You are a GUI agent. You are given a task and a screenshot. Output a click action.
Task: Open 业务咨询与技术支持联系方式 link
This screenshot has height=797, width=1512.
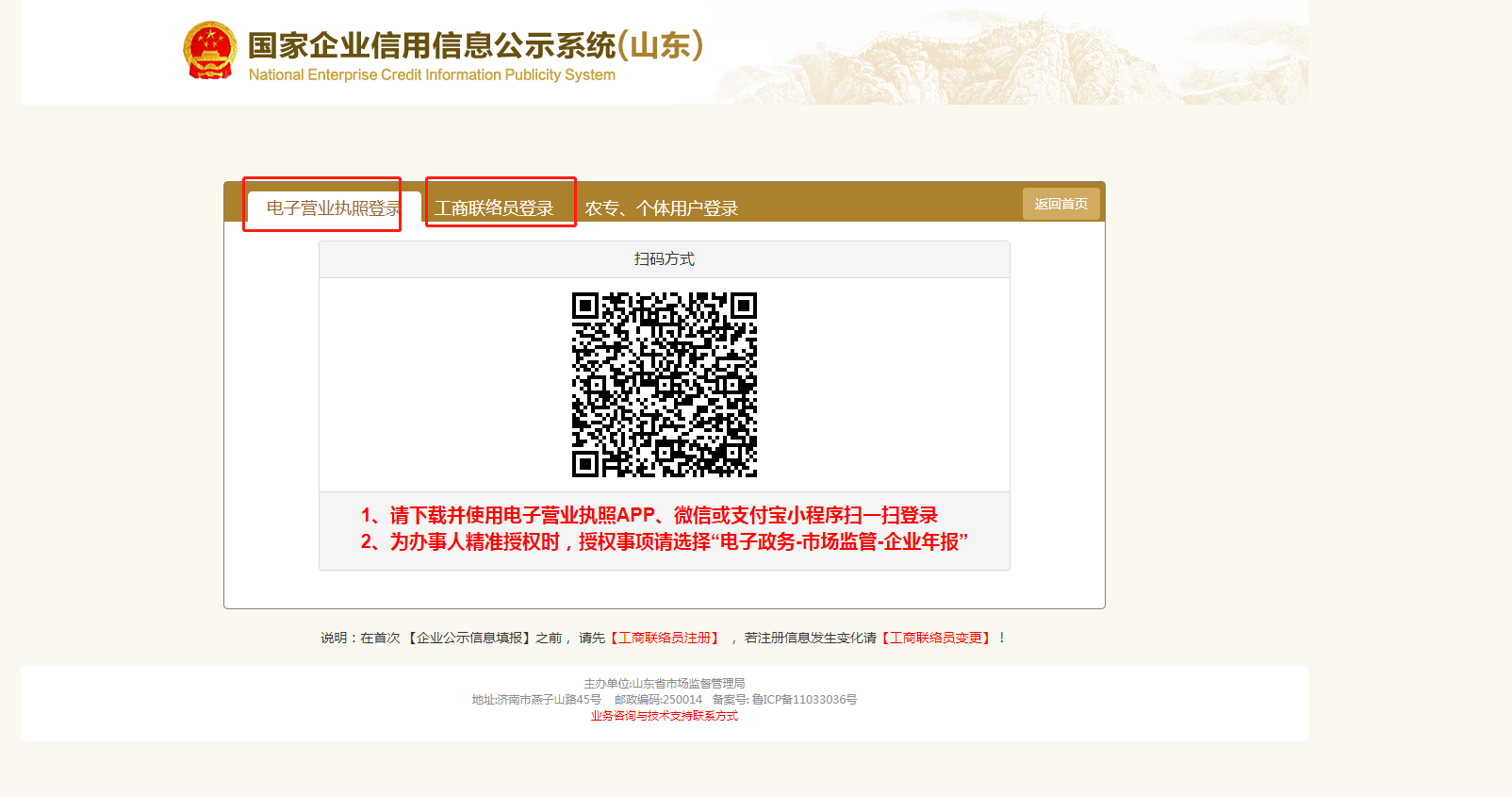pos(665,716)
